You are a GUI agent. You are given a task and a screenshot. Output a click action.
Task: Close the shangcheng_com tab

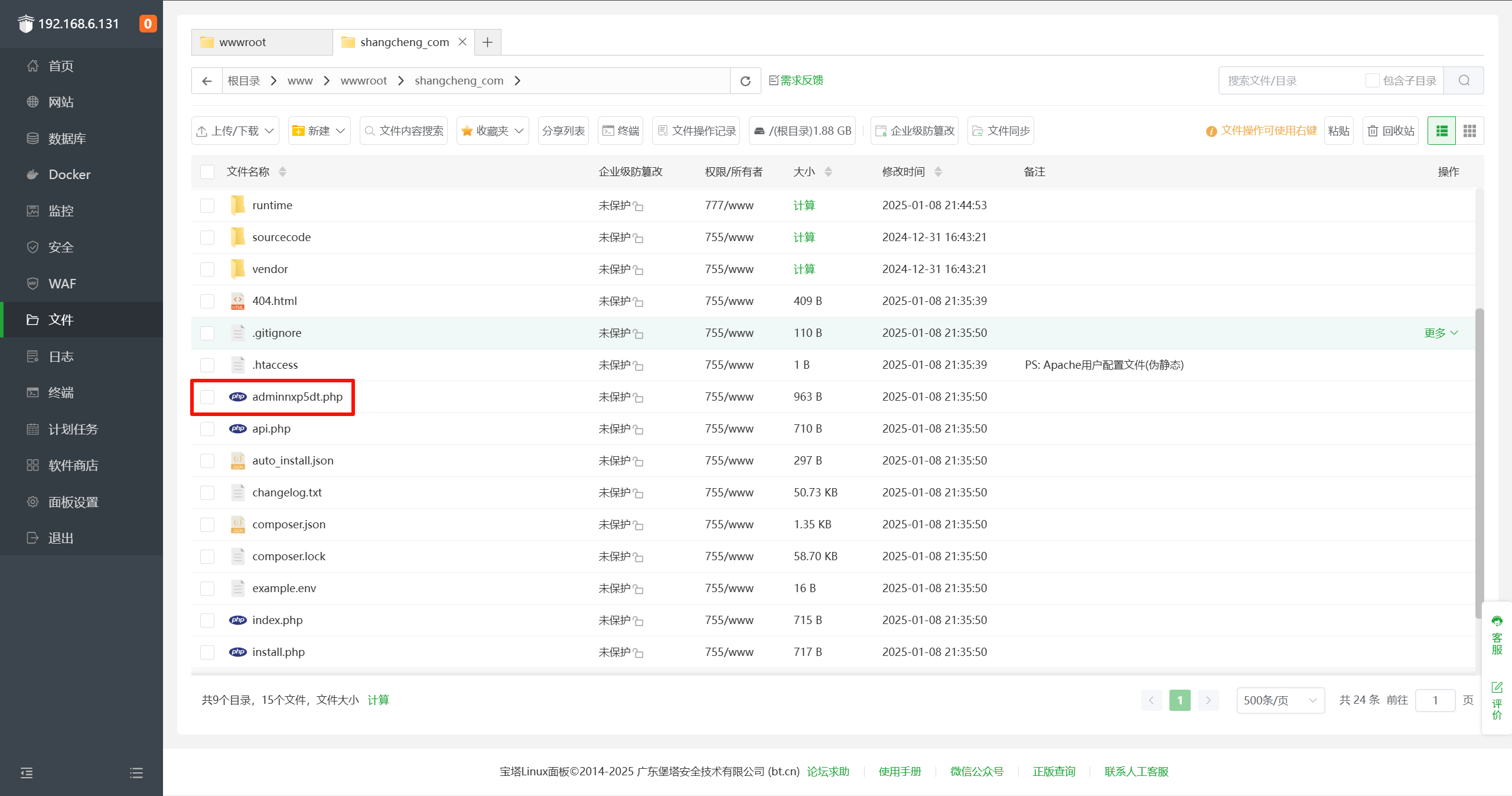(462, 42)
